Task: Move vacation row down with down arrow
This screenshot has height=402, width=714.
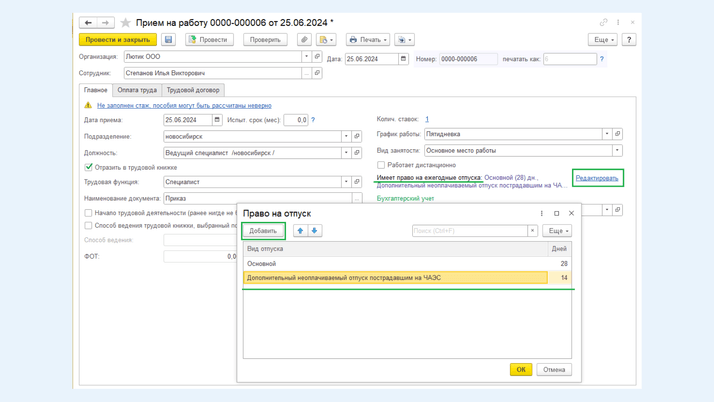Action: (x=314, y=231)
